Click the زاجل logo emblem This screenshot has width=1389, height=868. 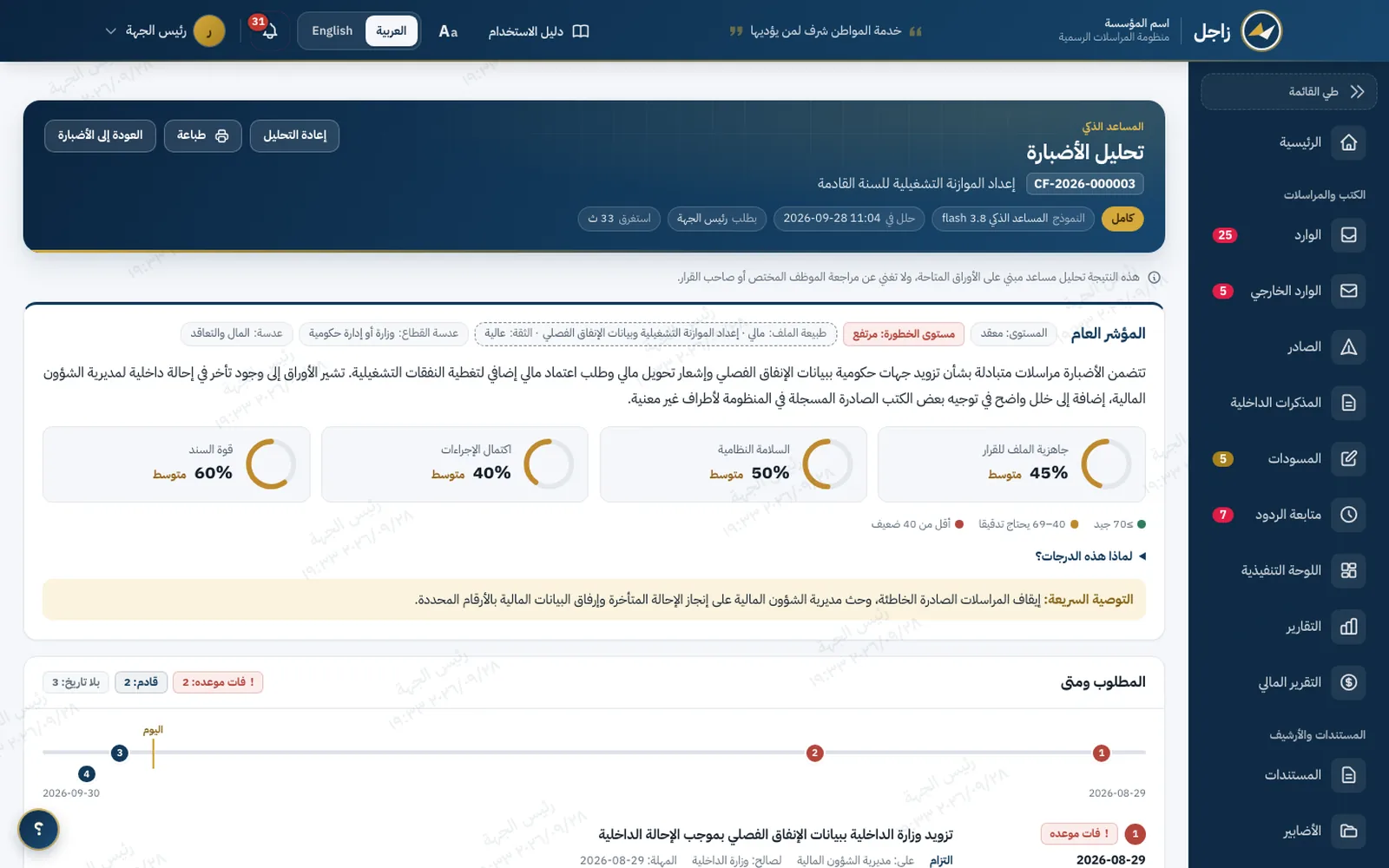pos(1261,31)
